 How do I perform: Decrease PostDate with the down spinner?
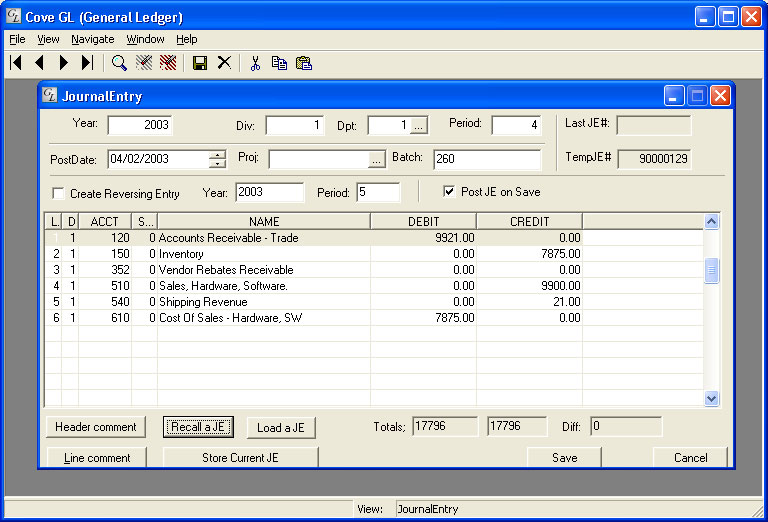(x=217, y=164)
